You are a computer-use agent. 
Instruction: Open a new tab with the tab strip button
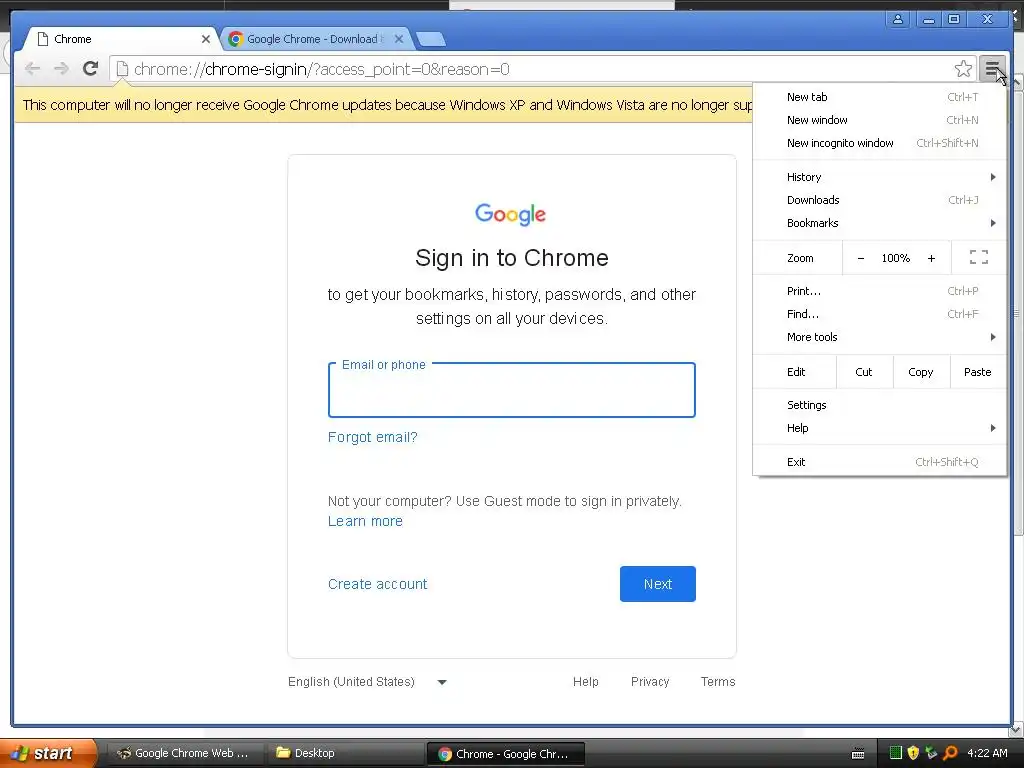pyautogui.click(x=431, y=39)
